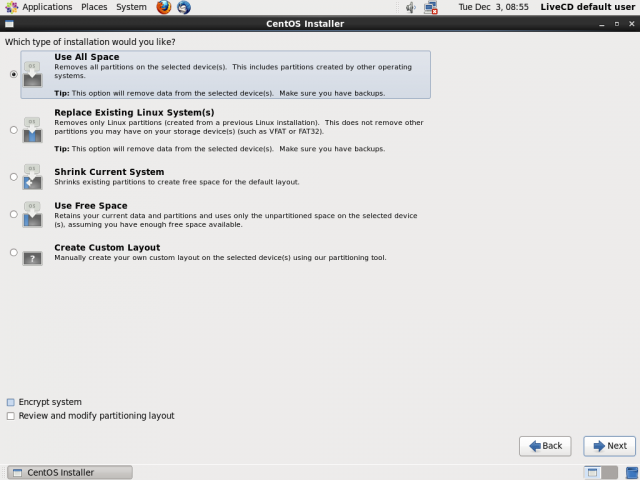Expand the System menu
640x480 pixels.
(131, 7)
